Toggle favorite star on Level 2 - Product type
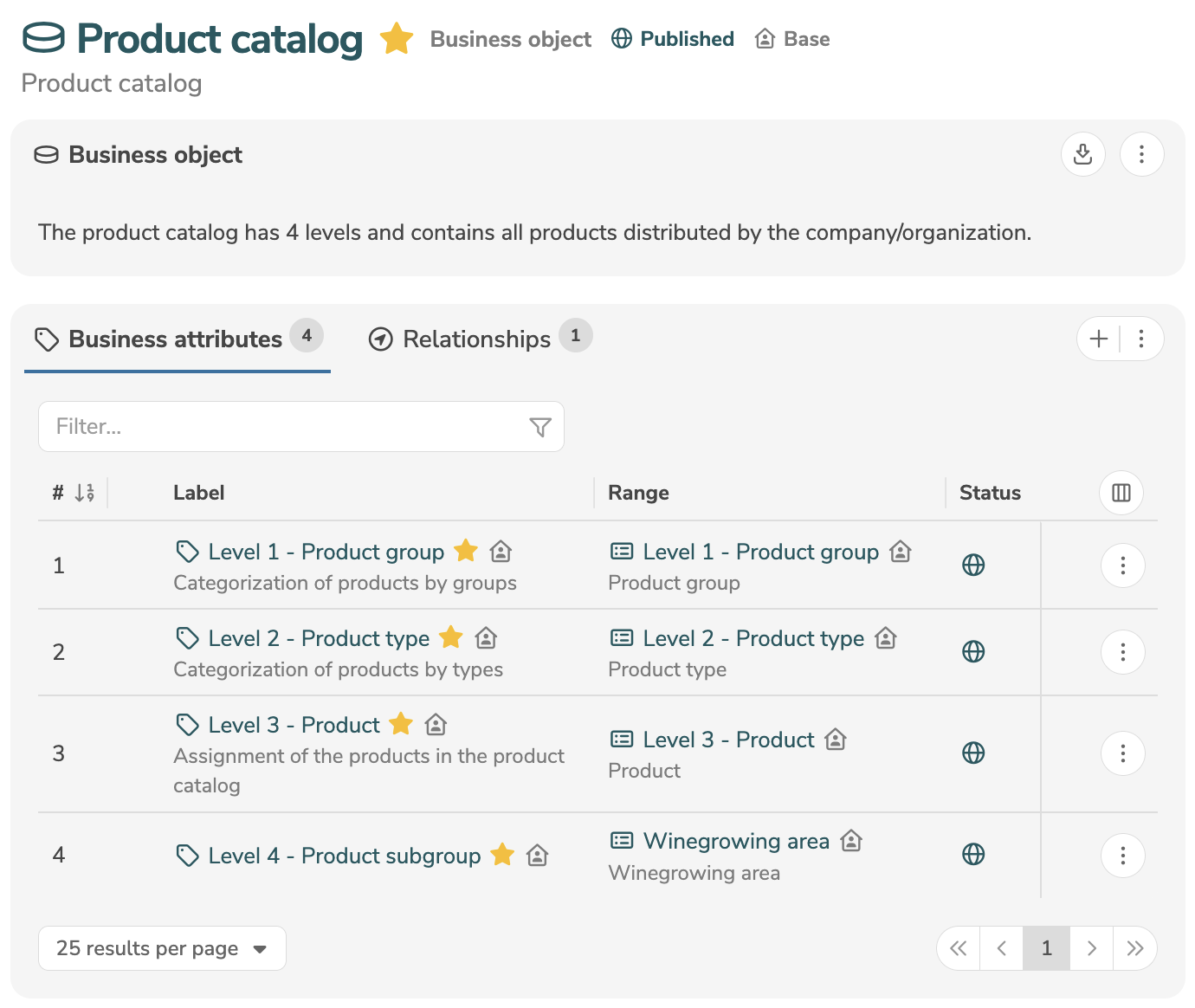Image resolution: width=1195 pixels, height=1008 pixels. point(451,638)
